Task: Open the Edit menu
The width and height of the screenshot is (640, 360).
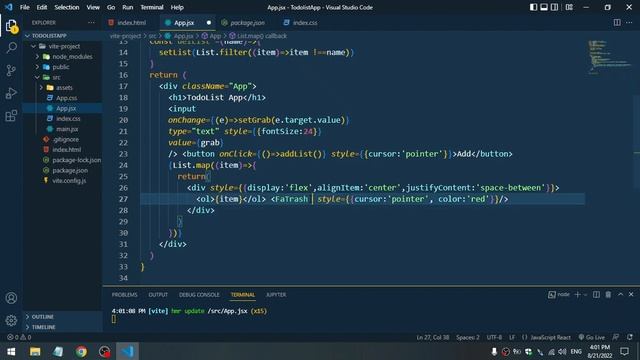Action: point(42,7)
